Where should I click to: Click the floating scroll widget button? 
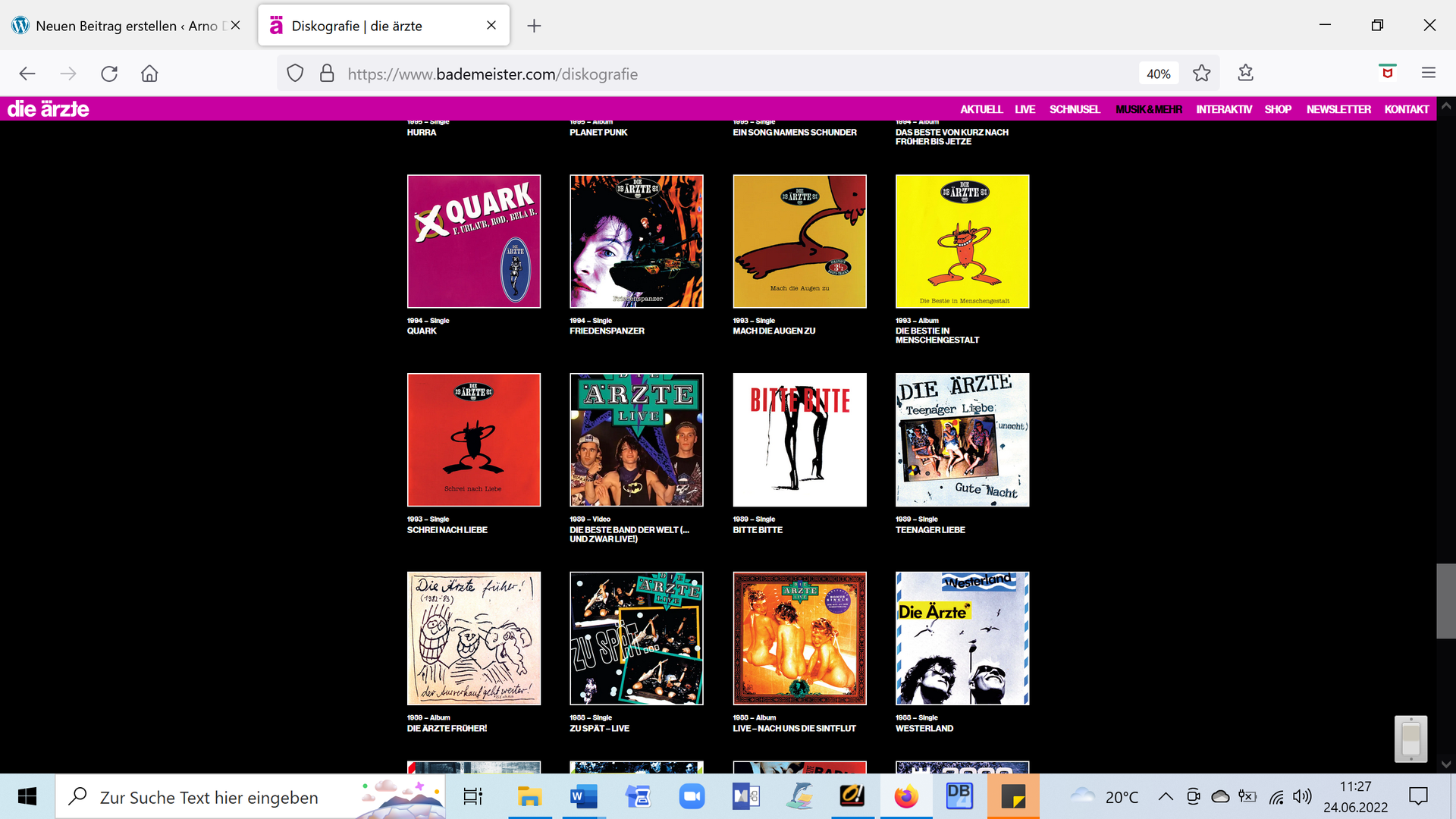(x=1410, y=739)
